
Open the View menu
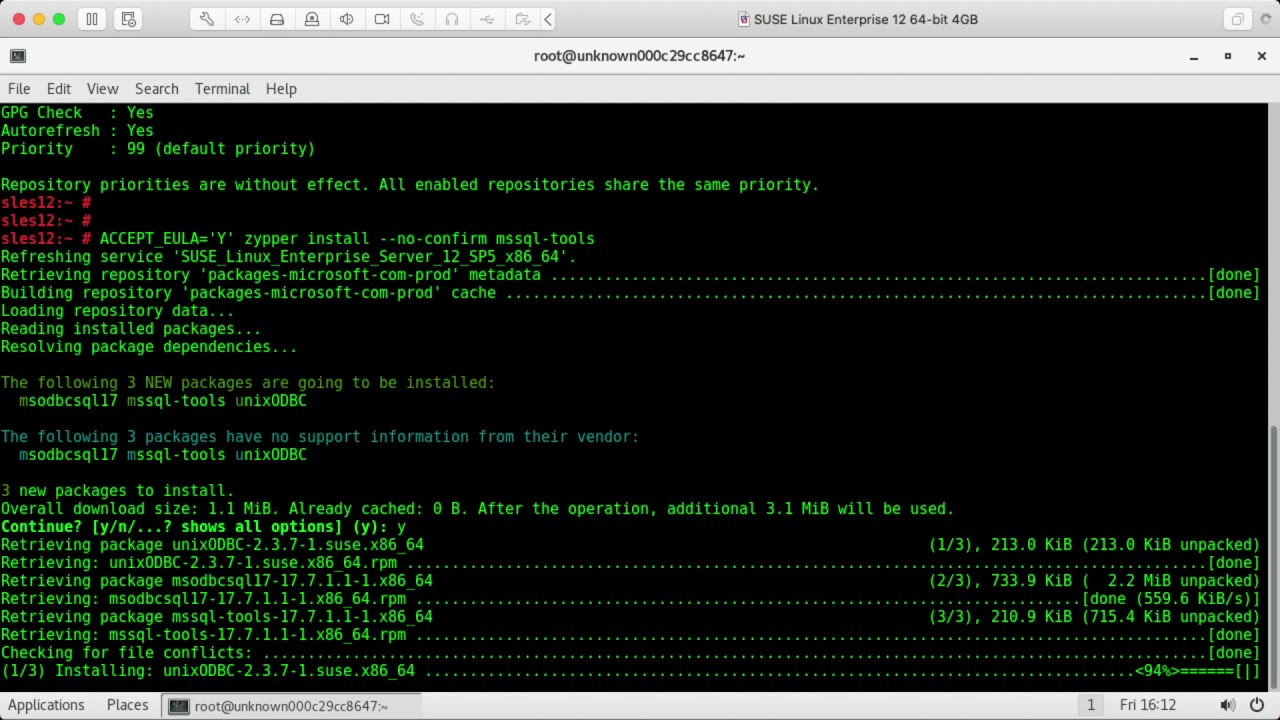pos(102,89)
